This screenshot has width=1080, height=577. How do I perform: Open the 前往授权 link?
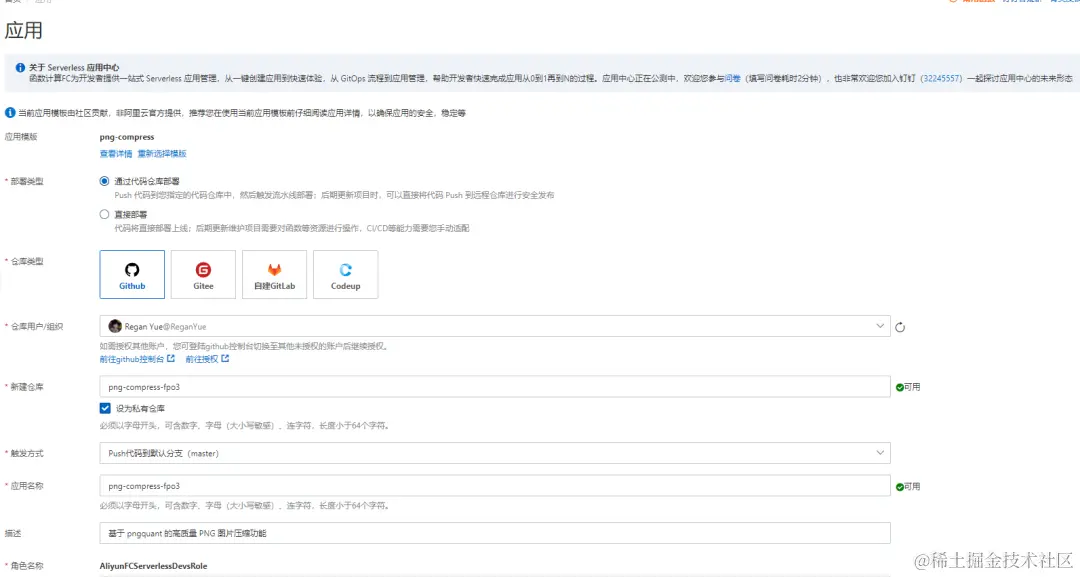tap(202, 359)
